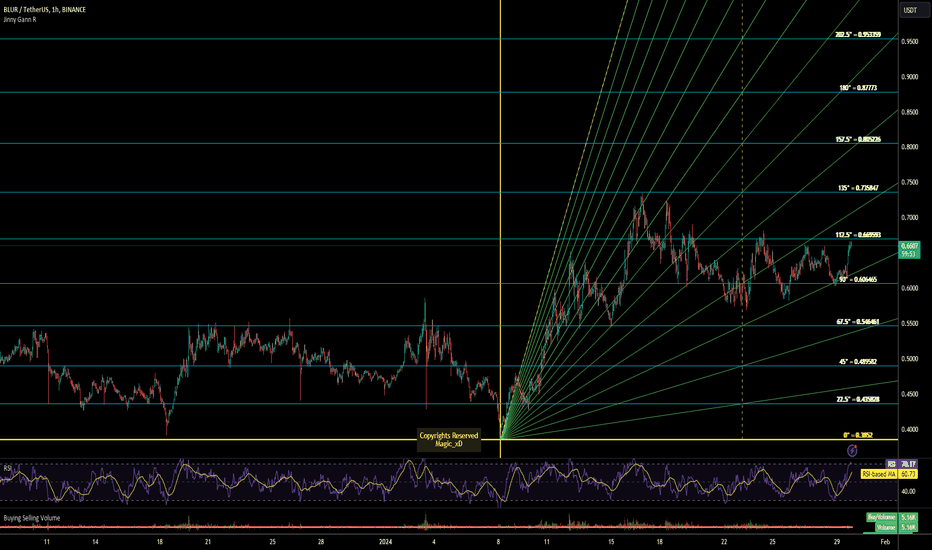The height and width of the screenshot is (550, 932).
Task: Click the 40.00 RSI axis value
Action: pyautogui.click(x=908, y=492)
